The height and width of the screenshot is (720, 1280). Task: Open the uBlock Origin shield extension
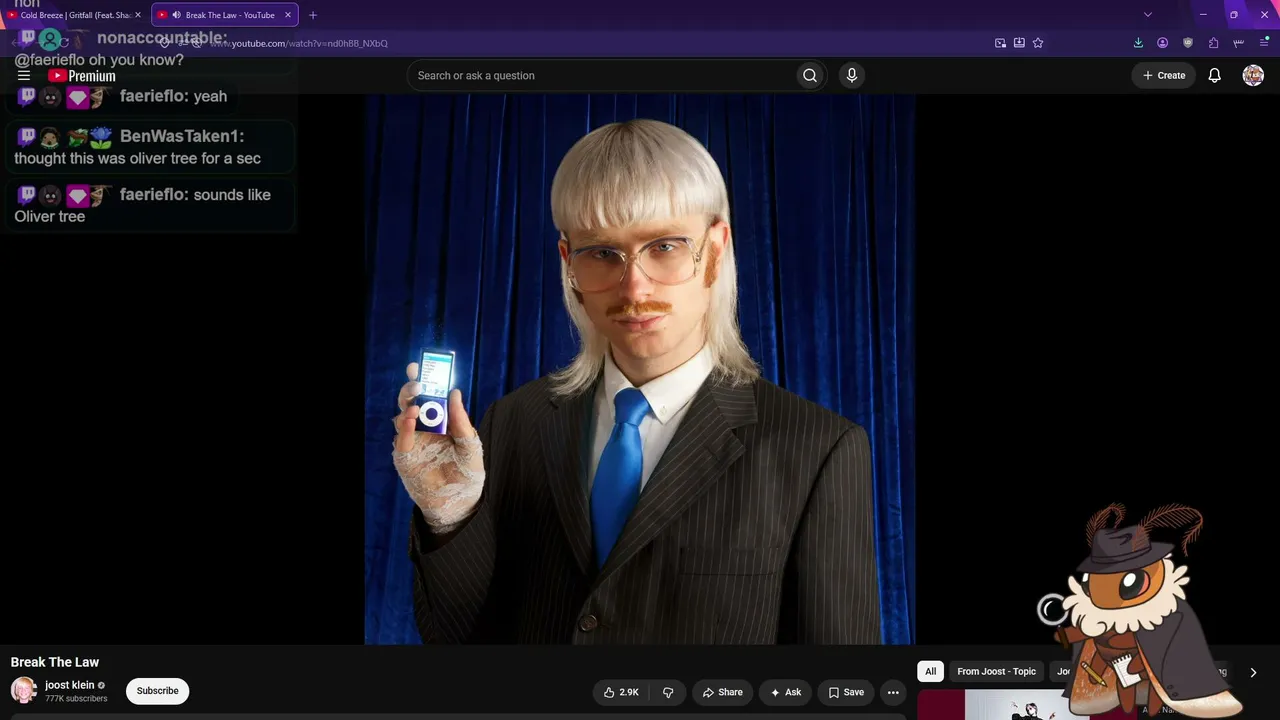[1188, 43]
